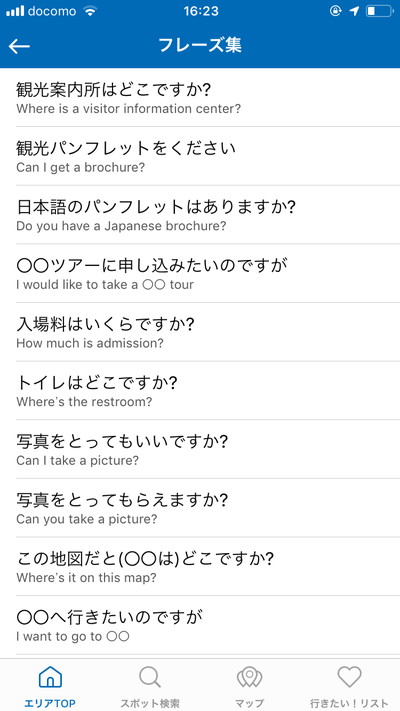Viewport: 400px width, 711px height.
Task: Tap the Wi-Fi status icon
Action: (90, 11)
